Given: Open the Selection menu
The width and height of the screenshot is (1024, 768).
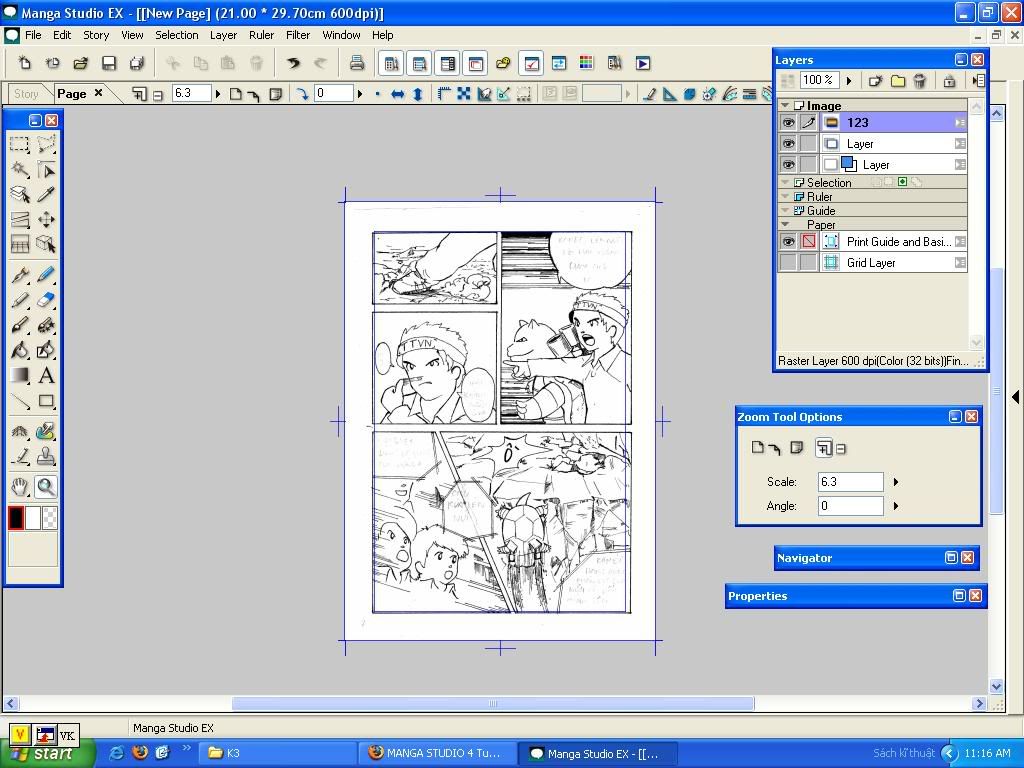Looking at the screenshot, I should pos(176,35).
